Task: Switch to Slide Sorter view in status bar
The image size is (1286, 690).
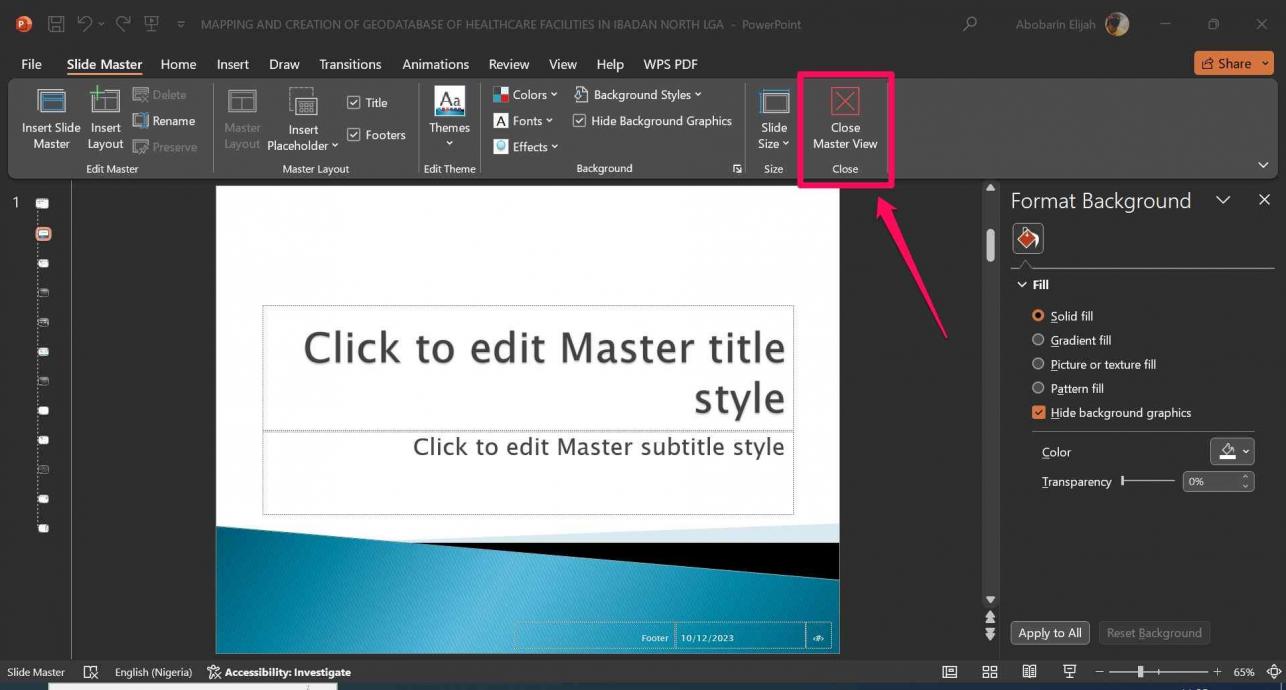Action: point(989,672)
